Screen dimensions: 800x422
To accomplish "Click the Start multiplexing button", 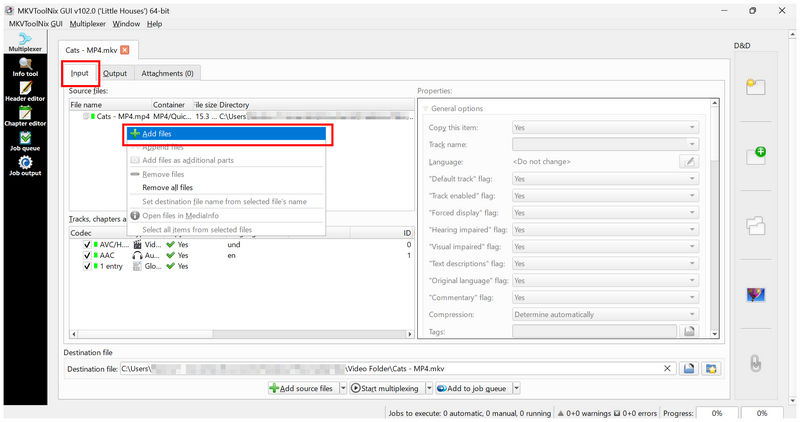I will [386, 388].
